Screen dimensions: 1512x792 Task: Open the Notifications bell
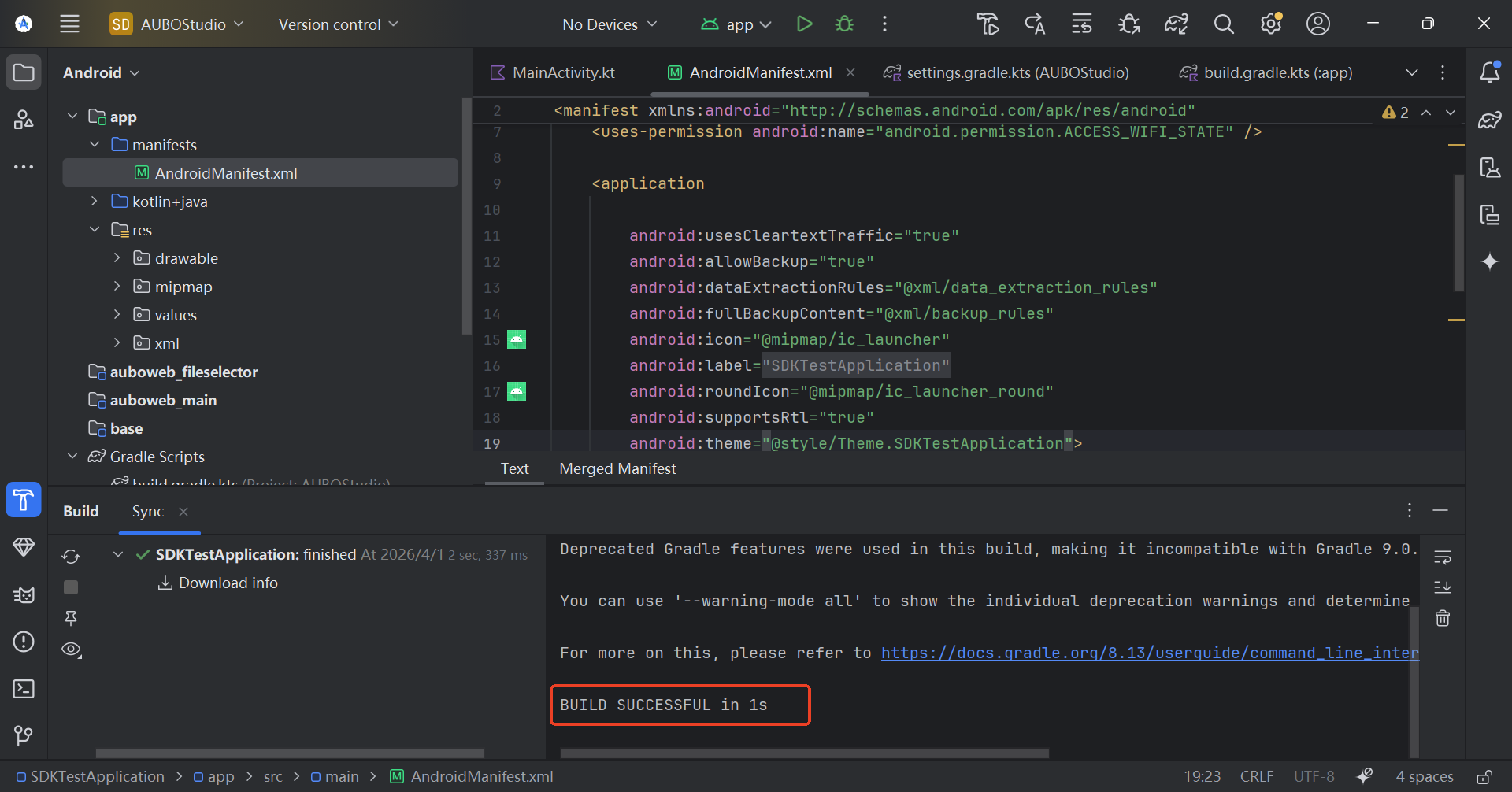(x=1491, y=72)
